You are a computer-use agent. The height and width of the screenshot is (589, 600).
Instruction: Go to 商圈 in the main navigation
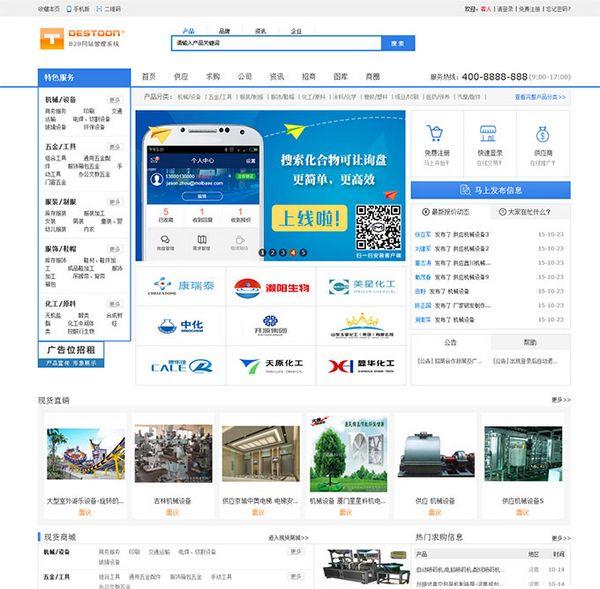click(x=372, y=77)
